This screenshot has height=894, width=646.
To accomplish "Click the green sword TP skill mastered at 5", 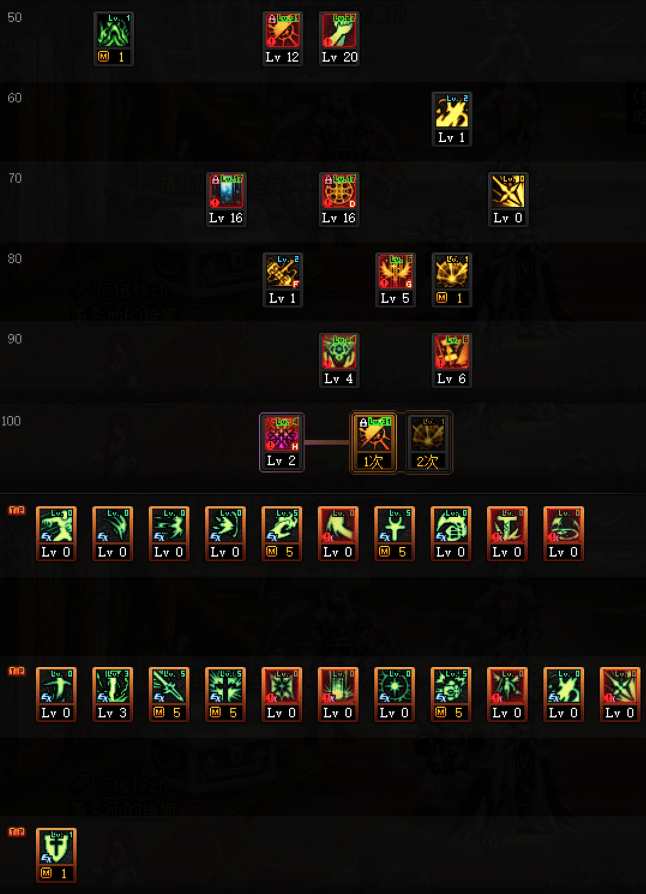I will 169,694.
